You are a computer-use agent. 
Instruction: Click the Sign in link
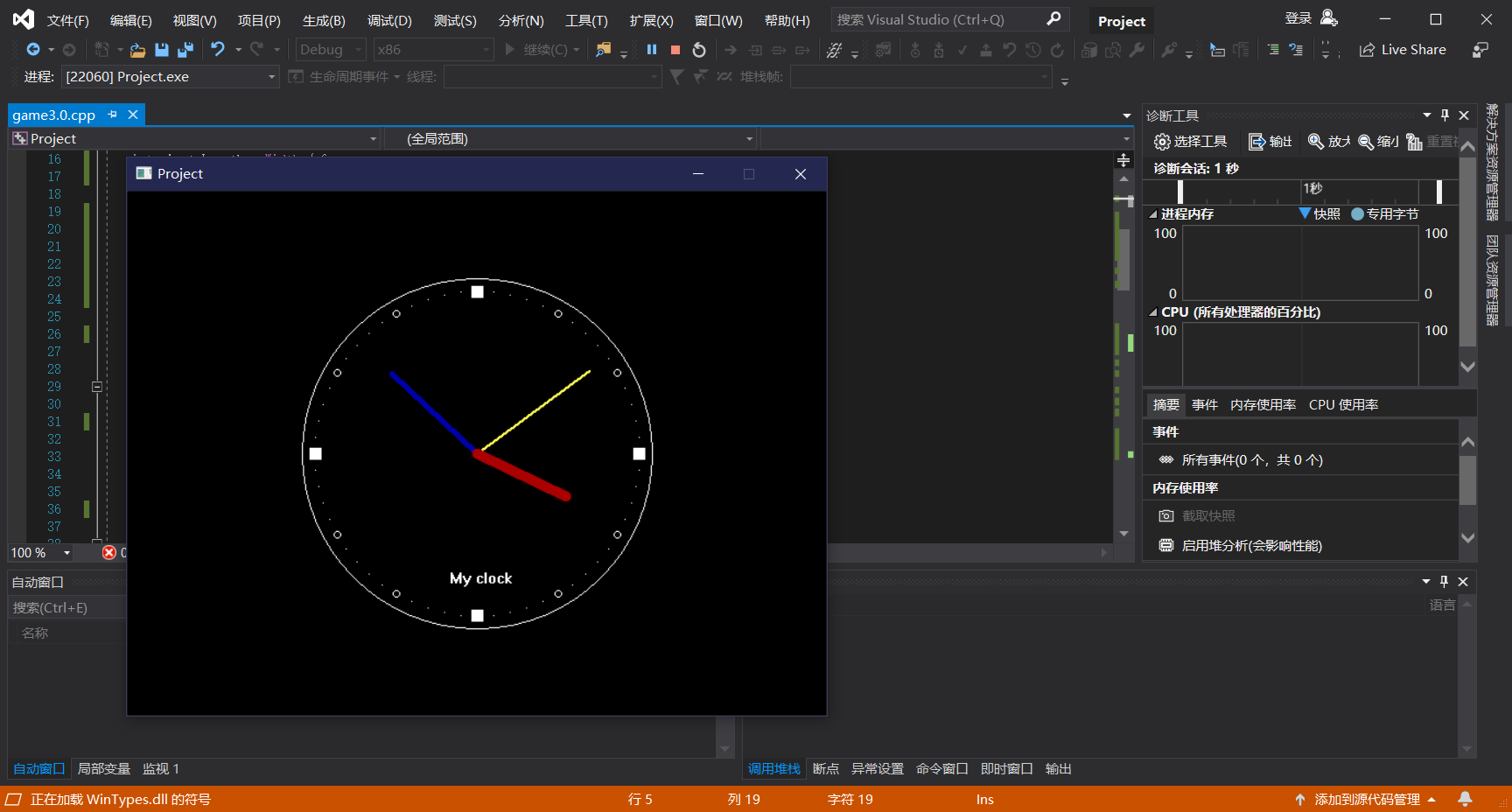click(x=1298, y=18)
